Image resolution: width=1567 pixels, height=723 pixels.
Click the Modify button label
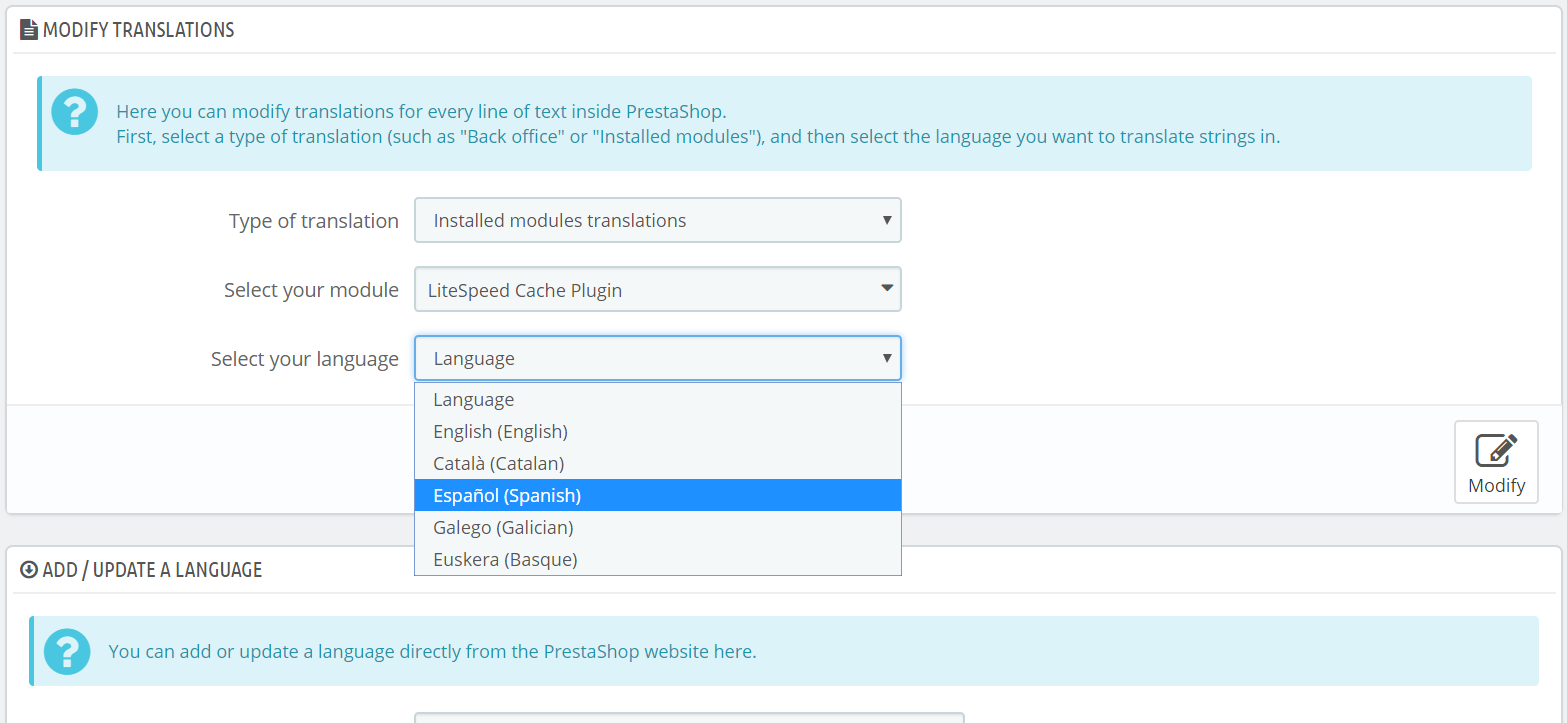point(1496,485)
